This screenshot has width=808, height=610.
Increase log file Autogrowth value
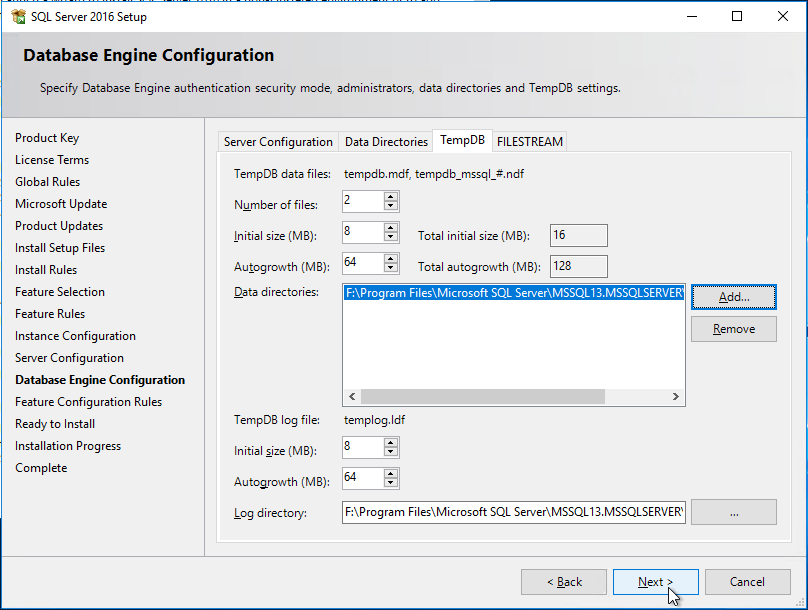pos(391,473)
